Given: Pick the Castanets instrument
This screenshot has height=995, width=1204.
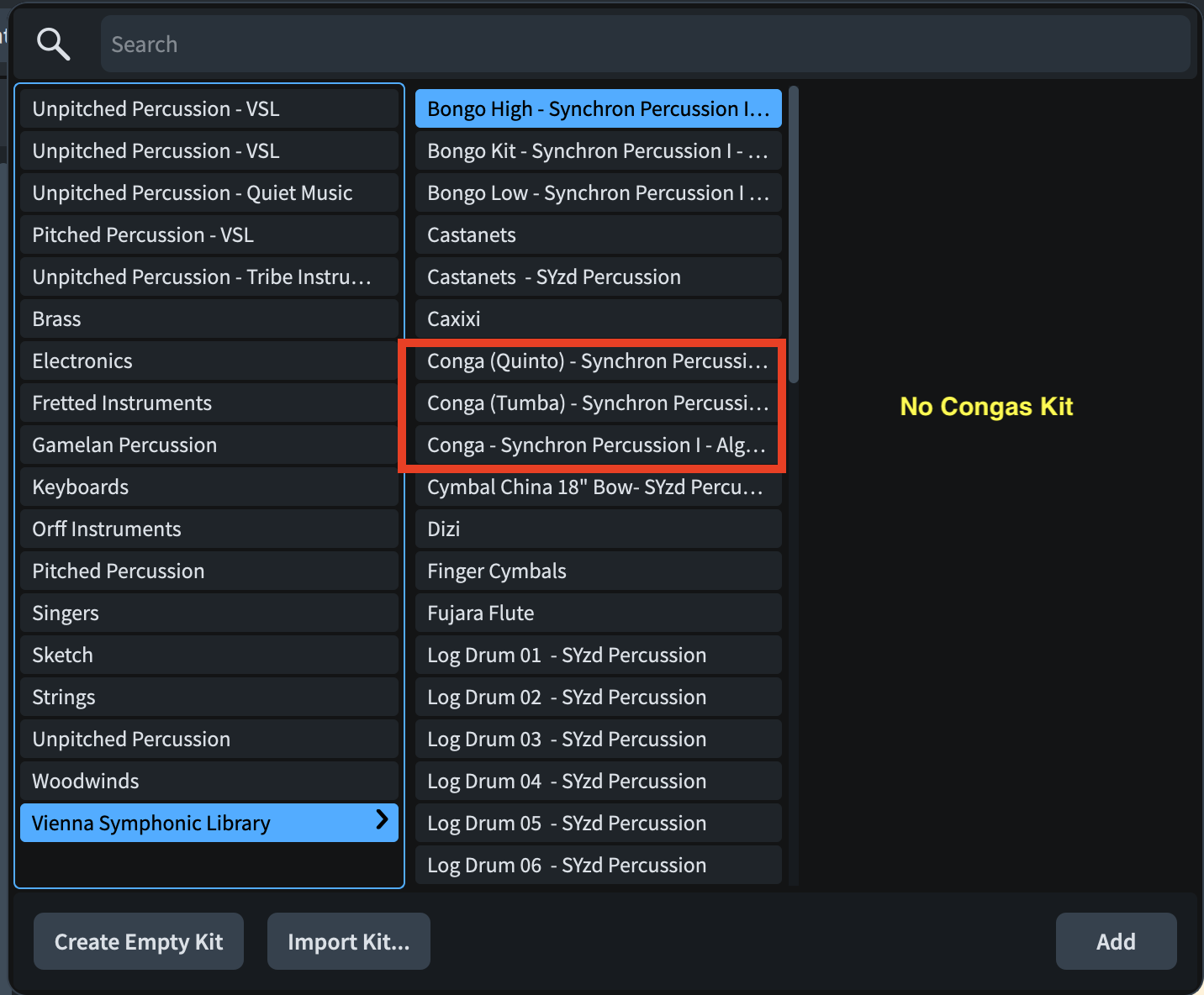Looking at the screenshot, I should click(597, 235).
